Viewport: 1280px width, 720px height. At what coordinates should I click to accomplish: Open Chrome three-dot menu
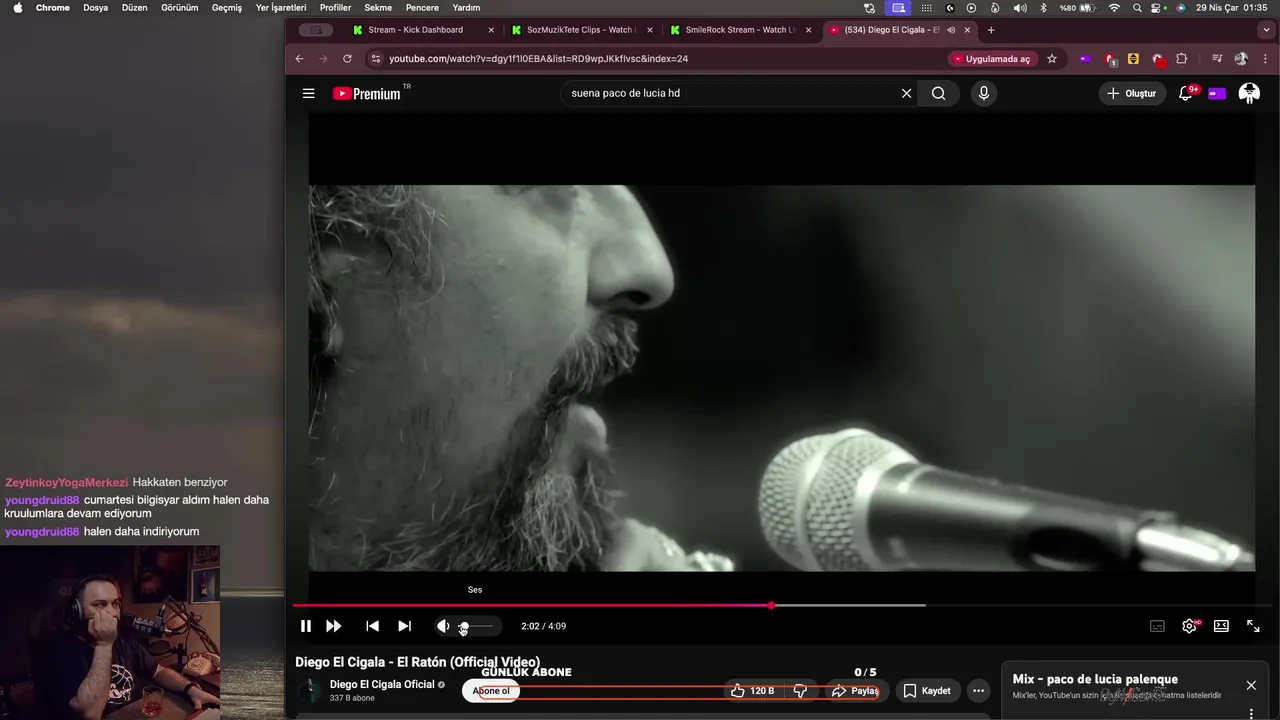tap(1265, 59)
